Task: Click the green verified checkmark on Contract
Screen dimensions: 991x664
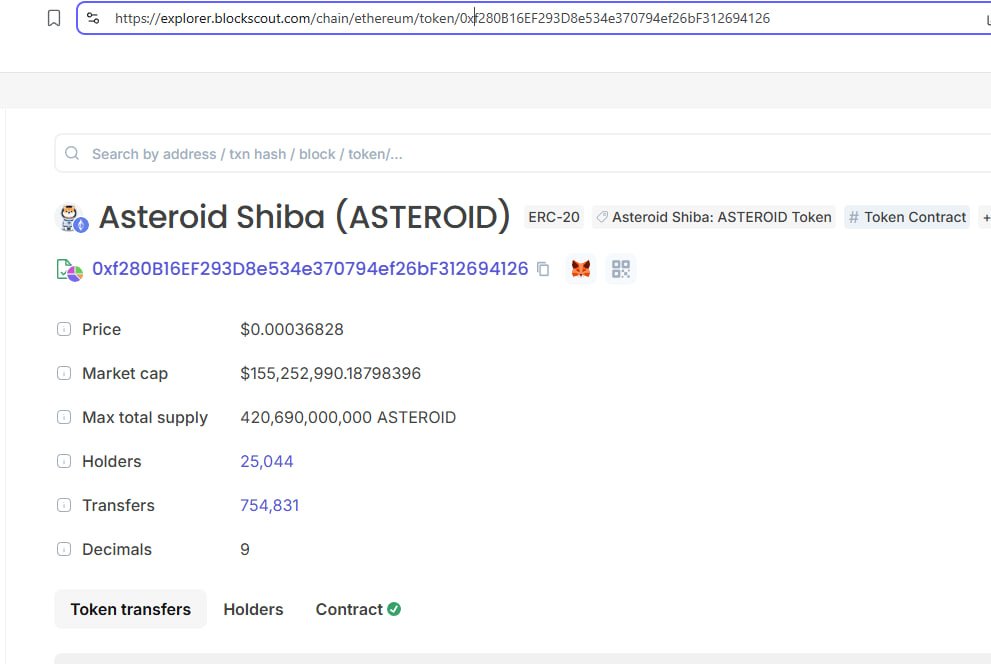Action: coord(394,609)
